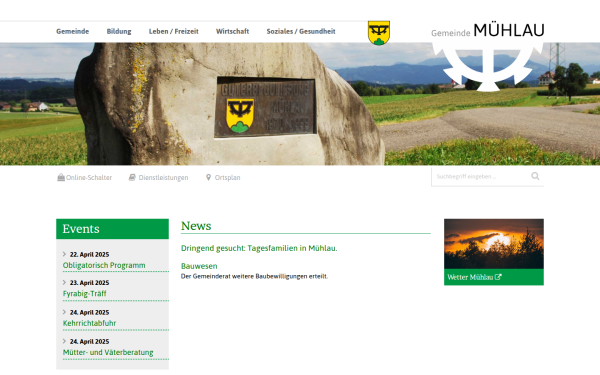Open the Ortsplan link
Viewport: 600px width, 375px height.
tap(227, 178)
